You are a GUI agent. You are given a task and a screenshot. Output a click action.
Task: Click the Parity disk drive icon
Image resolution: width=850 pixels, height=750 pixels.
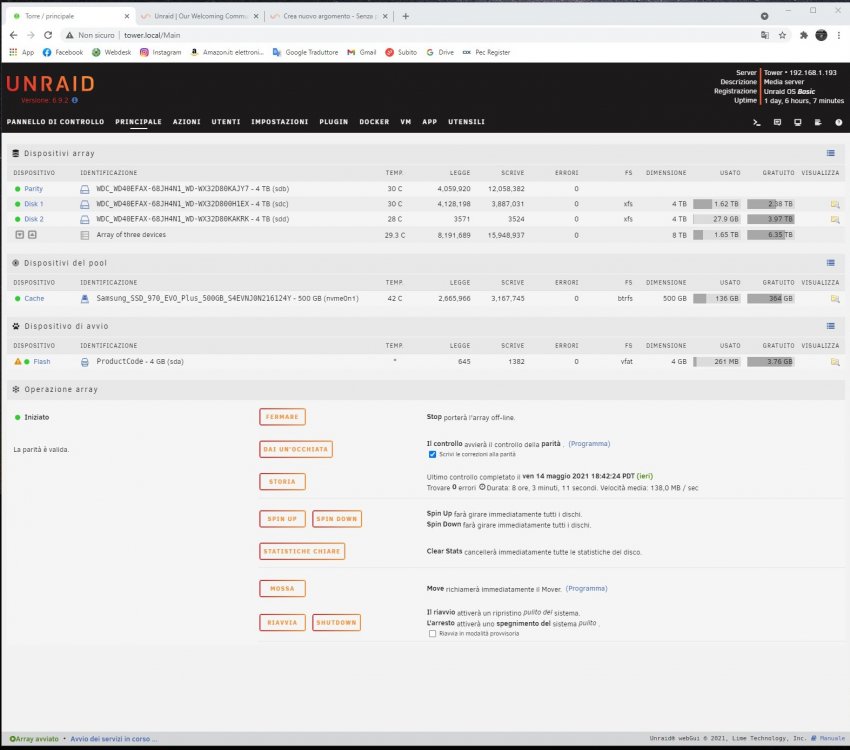pyautogui.click(x=85, y=189)
